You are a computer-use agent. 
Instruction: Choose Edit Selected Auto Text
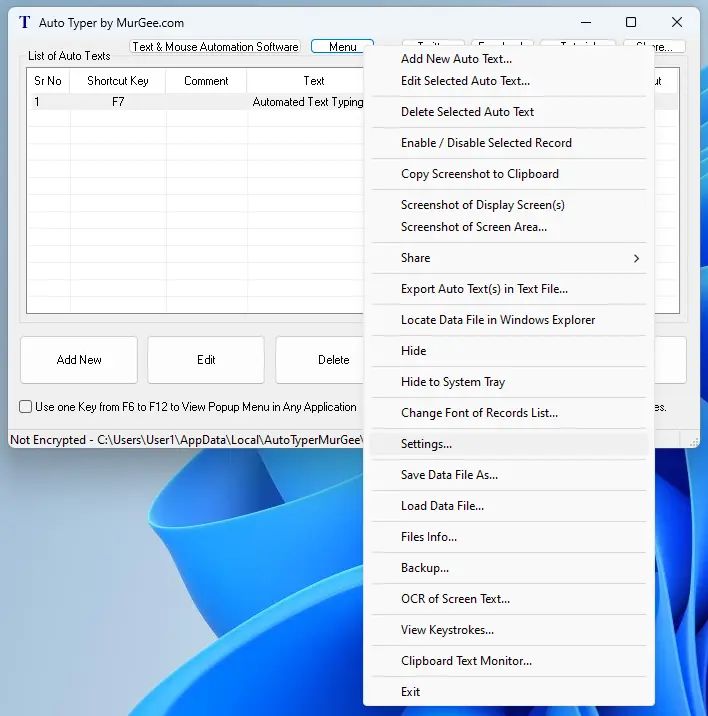tap(509, 81)
